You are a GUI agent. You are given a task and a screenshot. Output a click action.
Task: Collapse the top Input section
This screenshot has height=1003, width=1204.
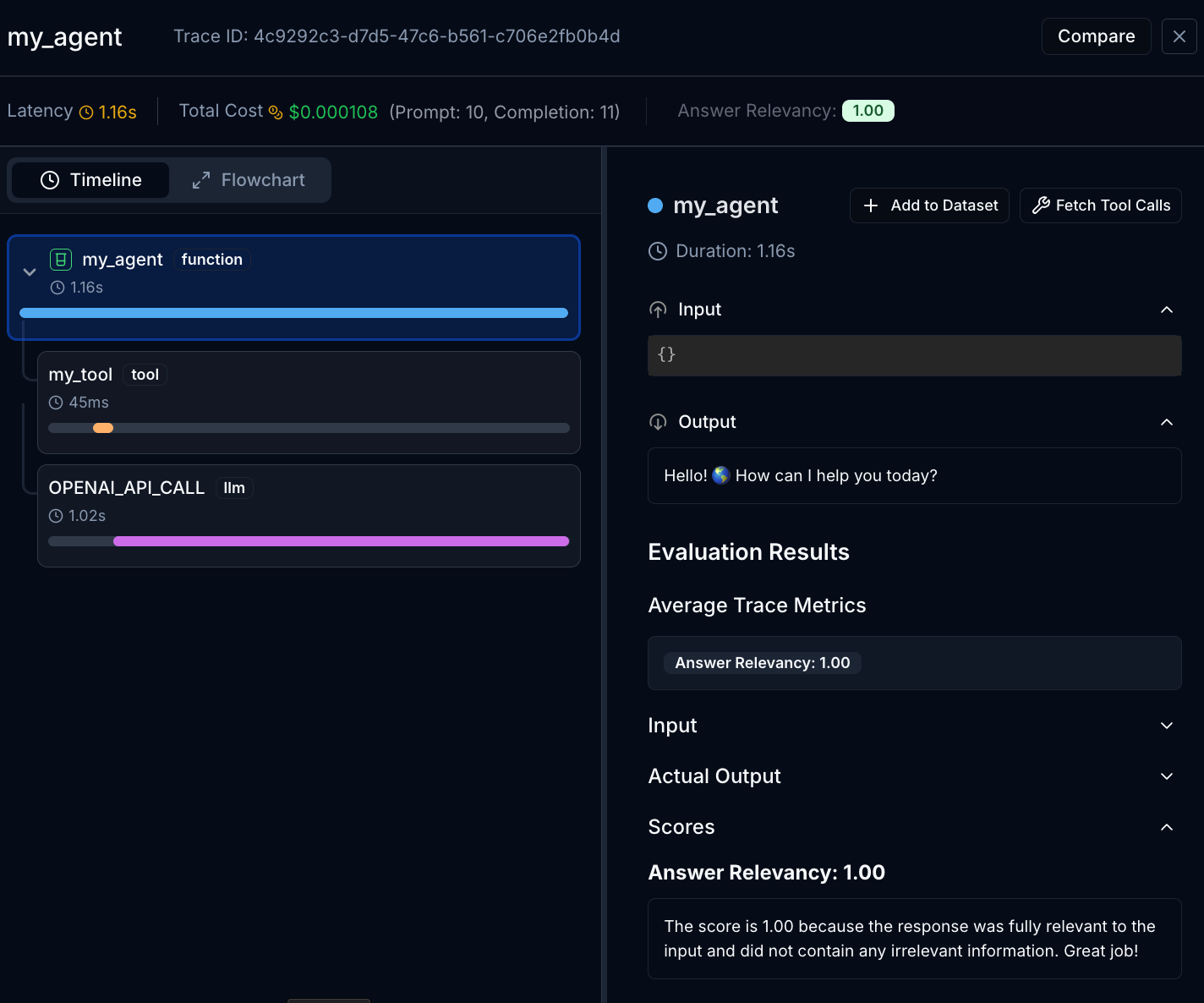pos(1167,310)
